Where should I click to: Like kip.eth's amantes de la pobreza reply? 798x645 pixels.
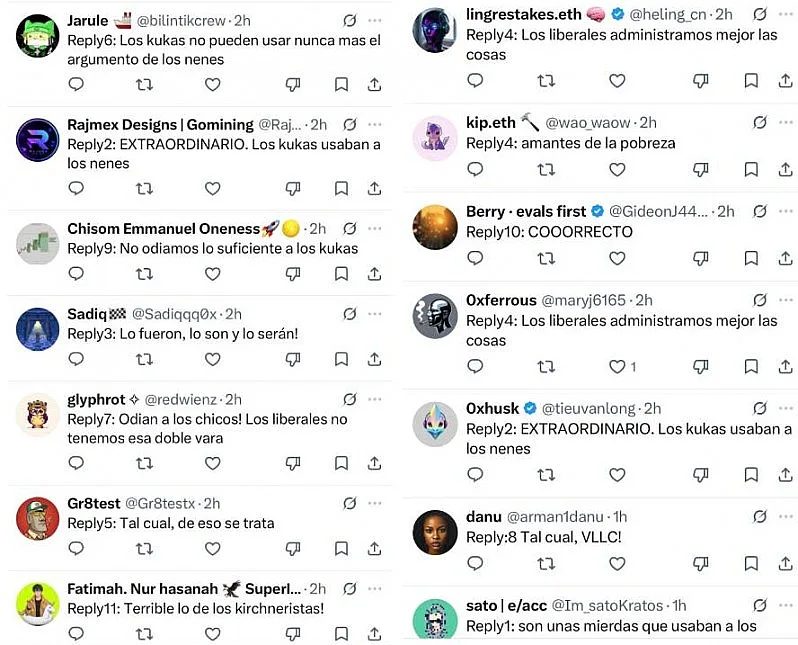pos(617,170)
